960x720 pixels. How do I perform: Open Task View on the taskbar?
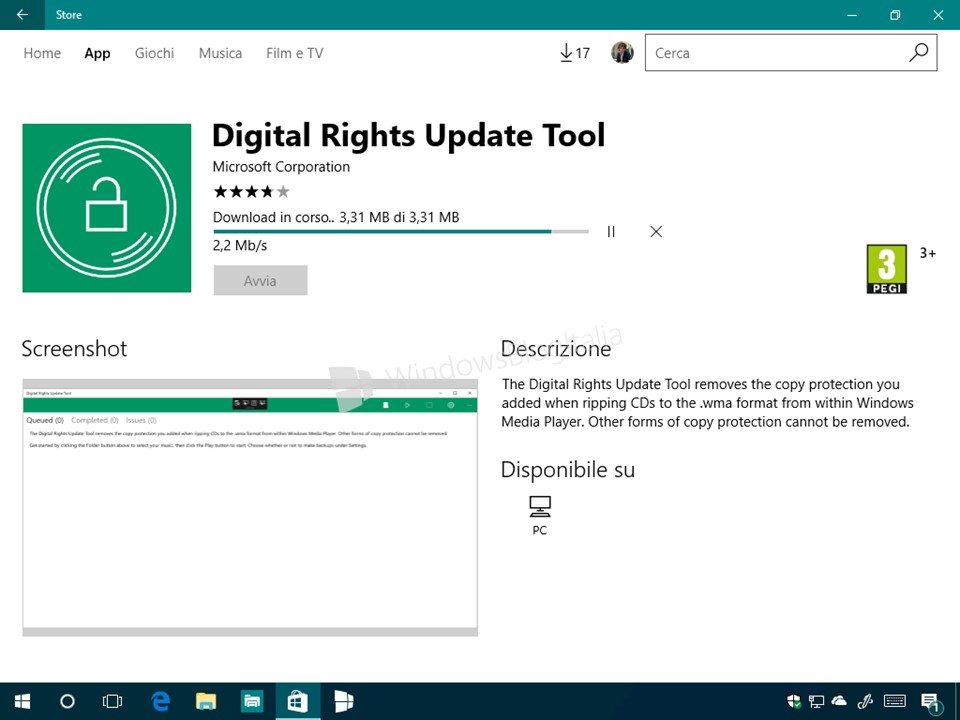[113, 701]
